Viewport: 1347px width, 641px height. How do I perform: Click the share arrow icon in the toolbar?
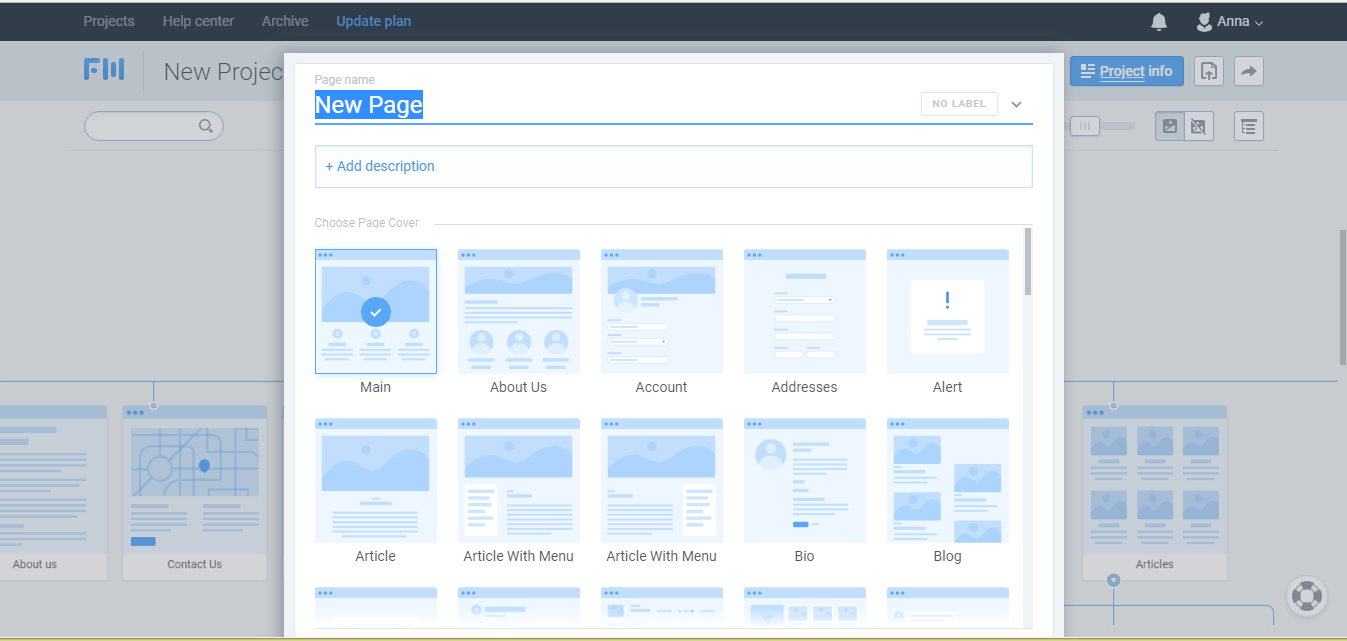click(1248, 70)
